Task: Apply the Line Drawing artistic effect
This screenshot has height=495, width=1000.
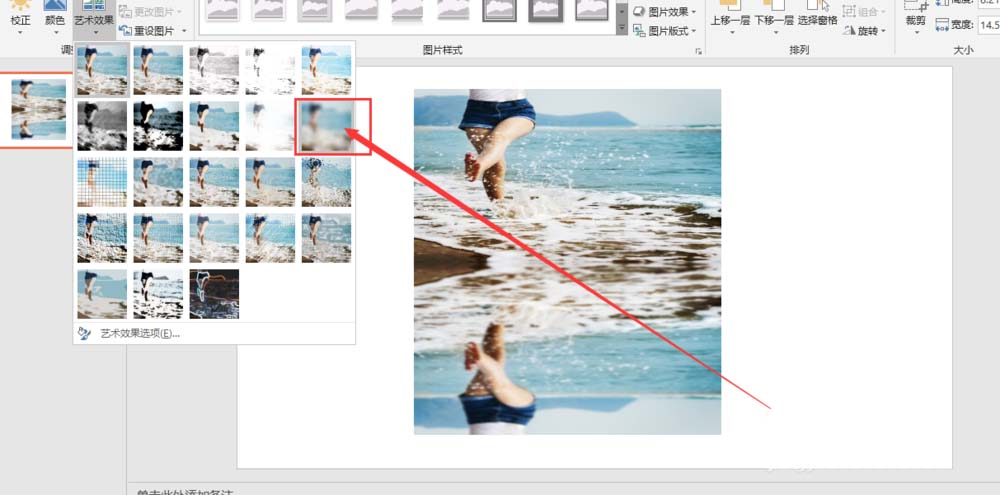Action: (327, 70)
